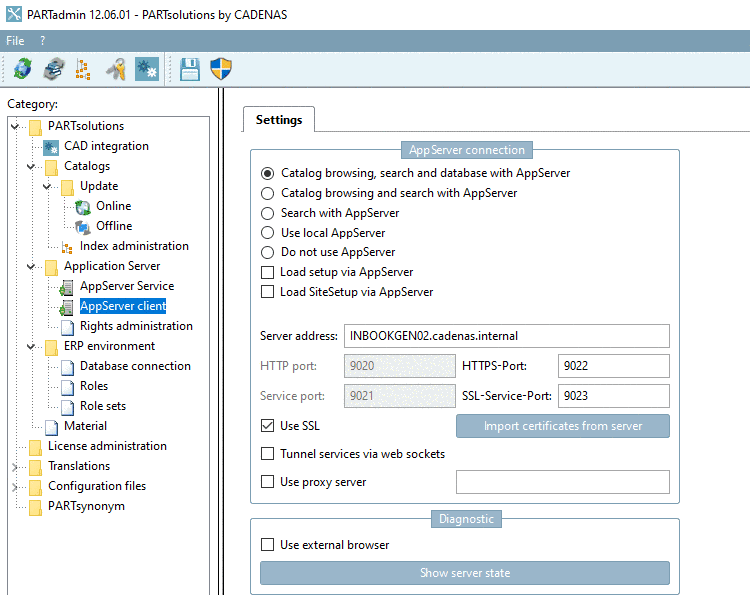Collapse the Application Server tree node
This screenshot has width=750, height=595.
point(31,266)
